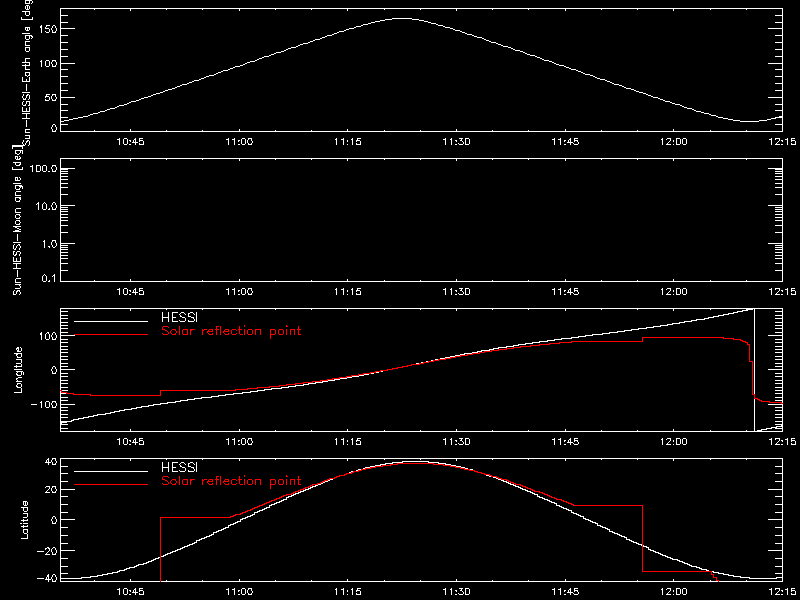
Task: Click red legend line sample in Latitude plot
Action: [111, 484]
